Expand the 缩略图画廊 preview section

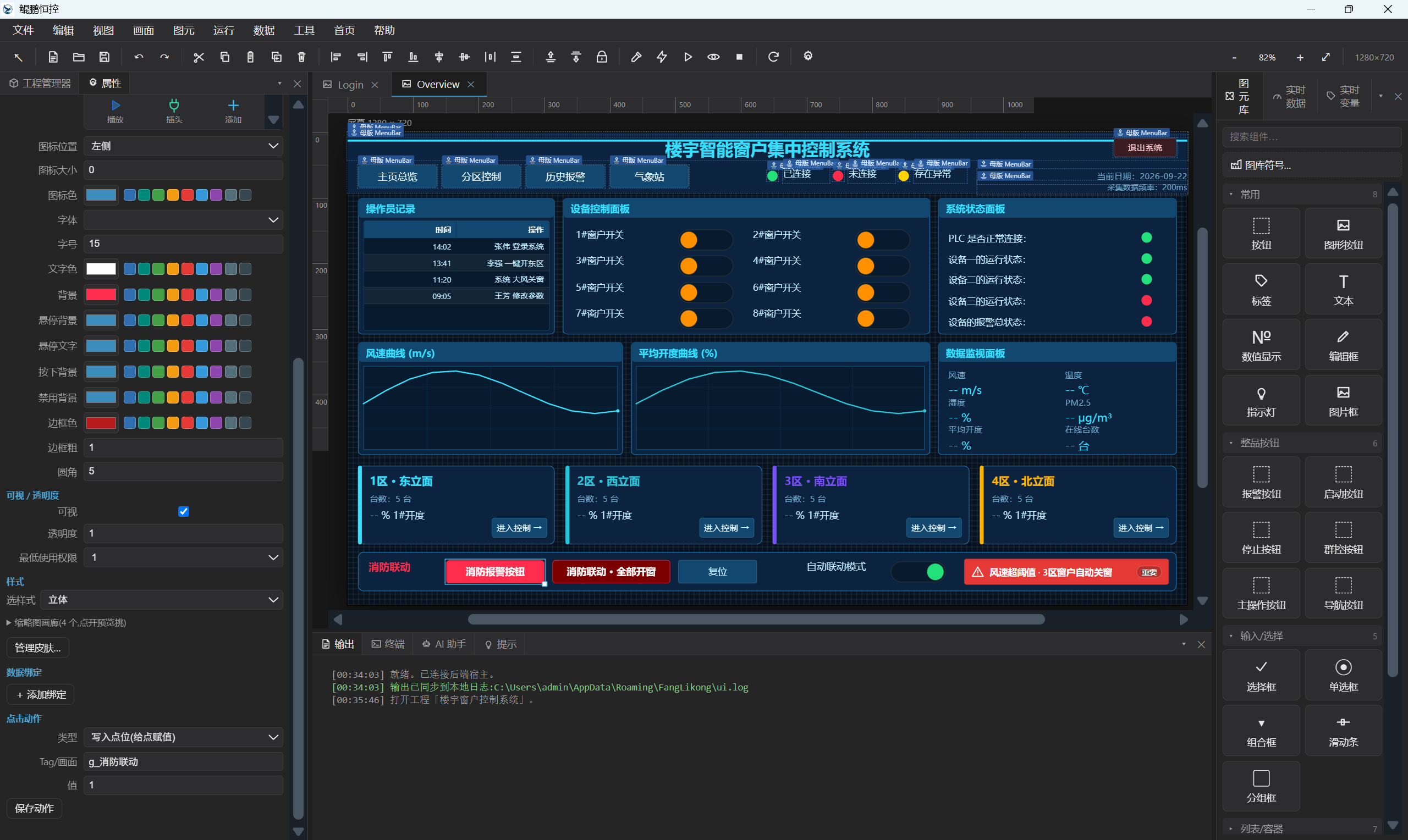tap(65, 623)
